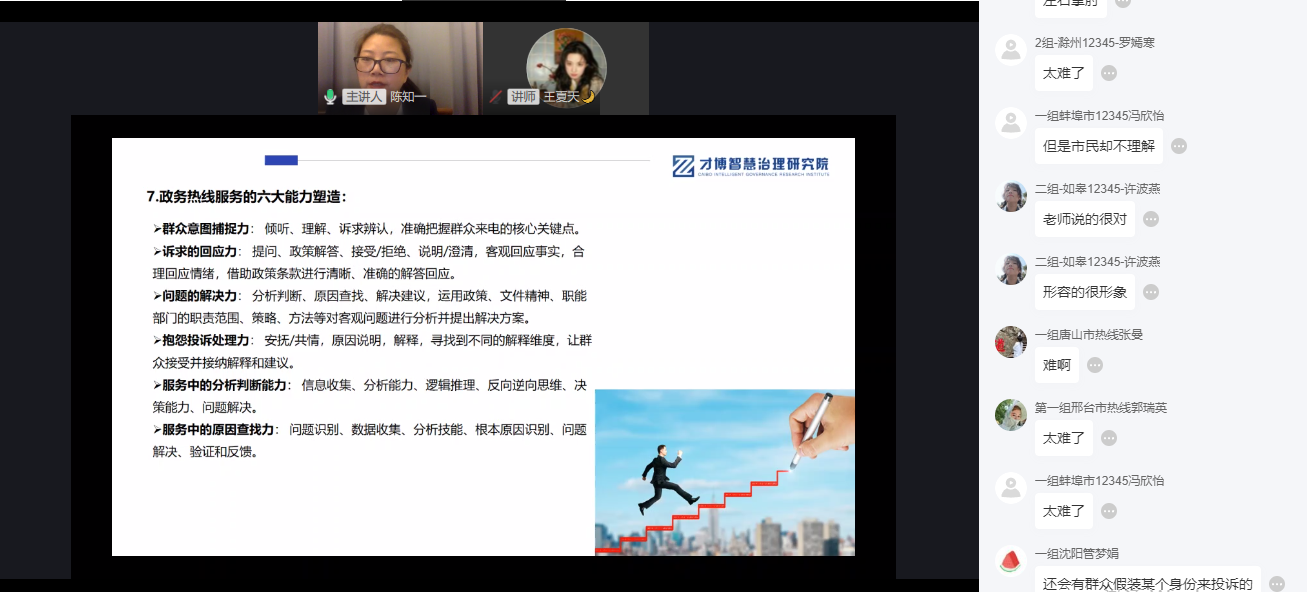Image resolution: width=1307 pixels, height=592 pixels.
Task: Click more icon on 郭瑞英's '太难了' message
Action: 1109,438
